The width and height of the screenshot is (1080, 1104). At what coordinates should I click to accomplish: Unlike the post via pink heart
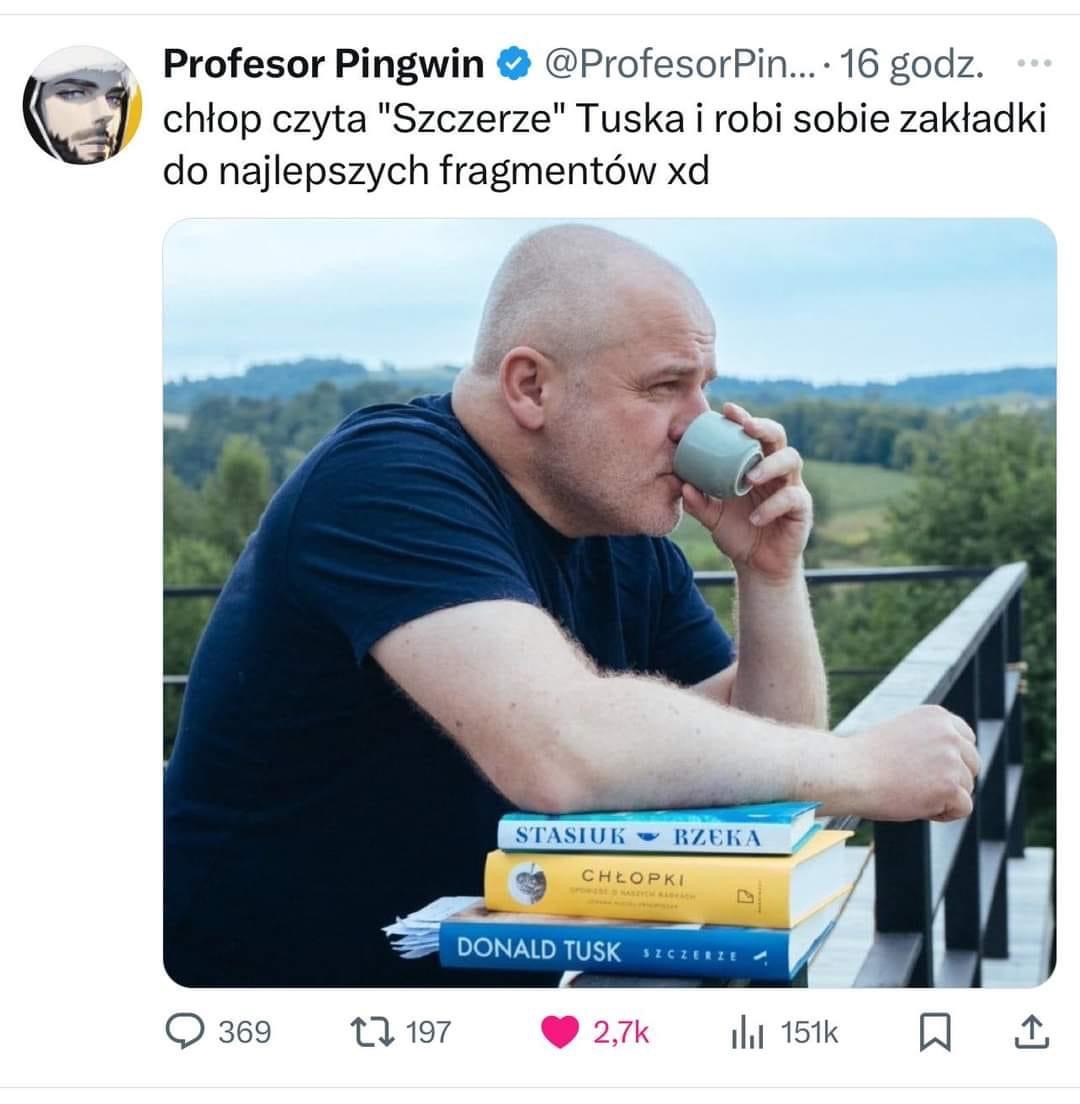(560, 1032)
